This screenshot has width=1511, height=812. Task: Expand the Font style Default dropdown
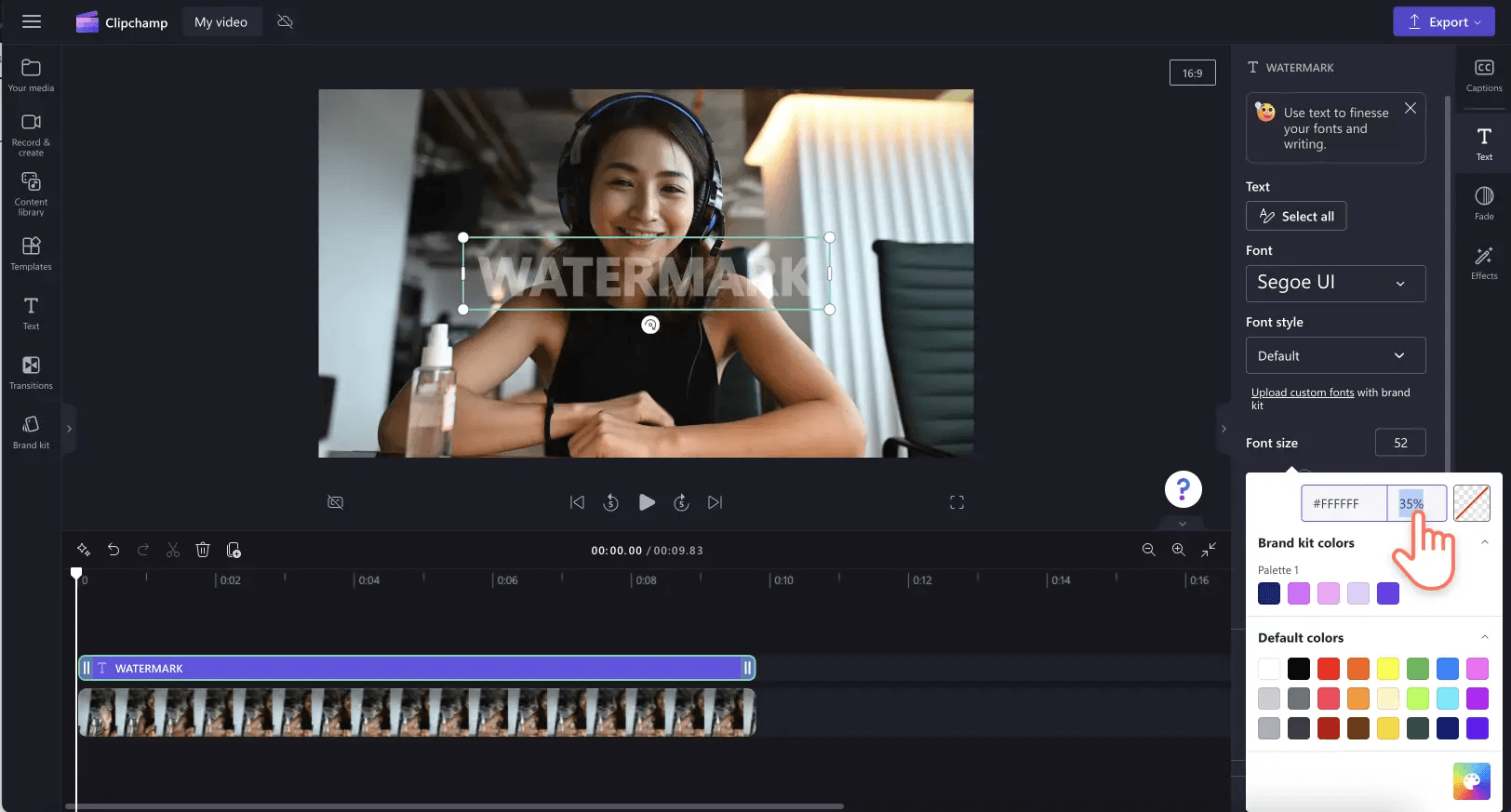pos(1335,355)
